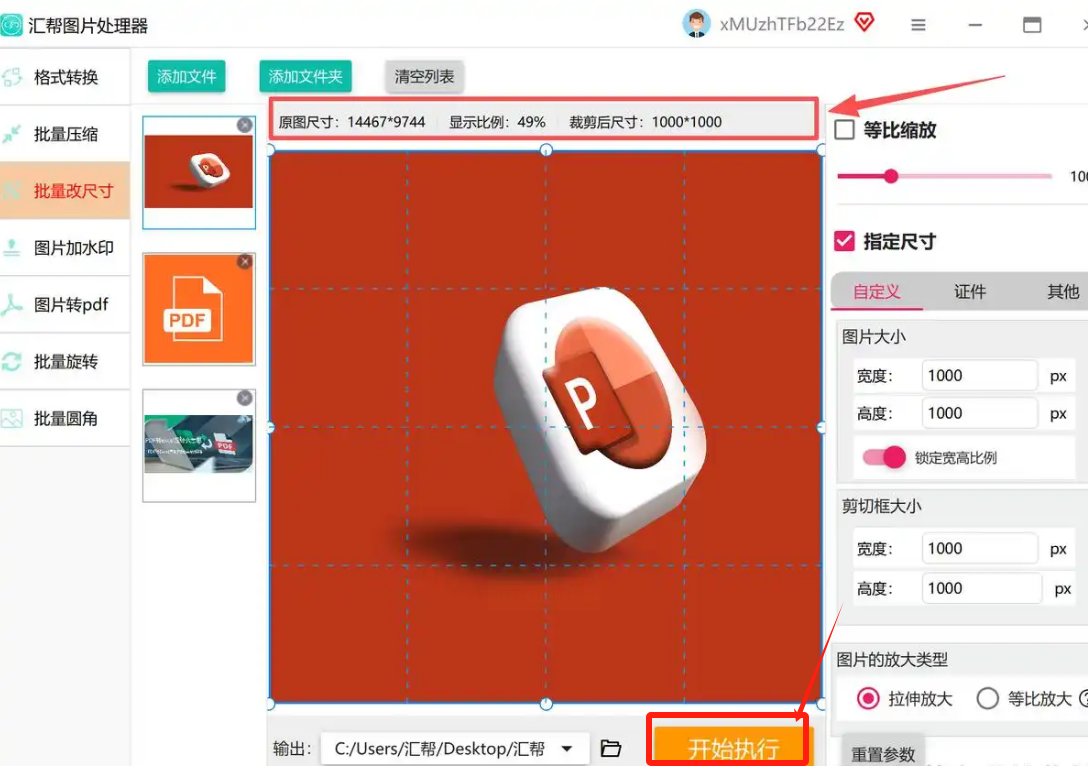Toggle the 锁定宽高比例 switch
Screen dimensions: 1088x766
884,457
